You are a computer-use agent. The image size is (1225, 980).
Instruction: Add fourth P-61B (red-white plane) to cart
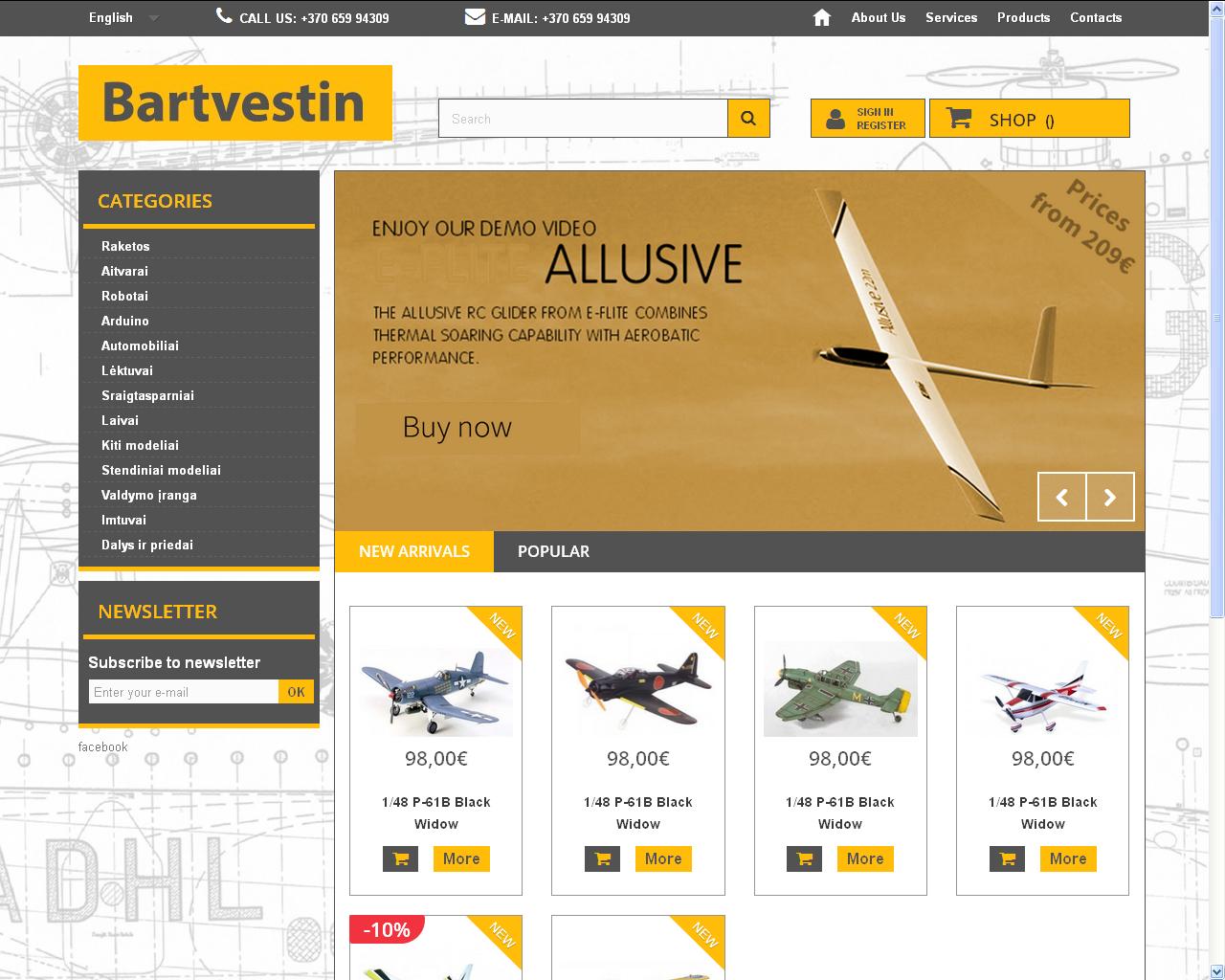tap(1007, 858)
